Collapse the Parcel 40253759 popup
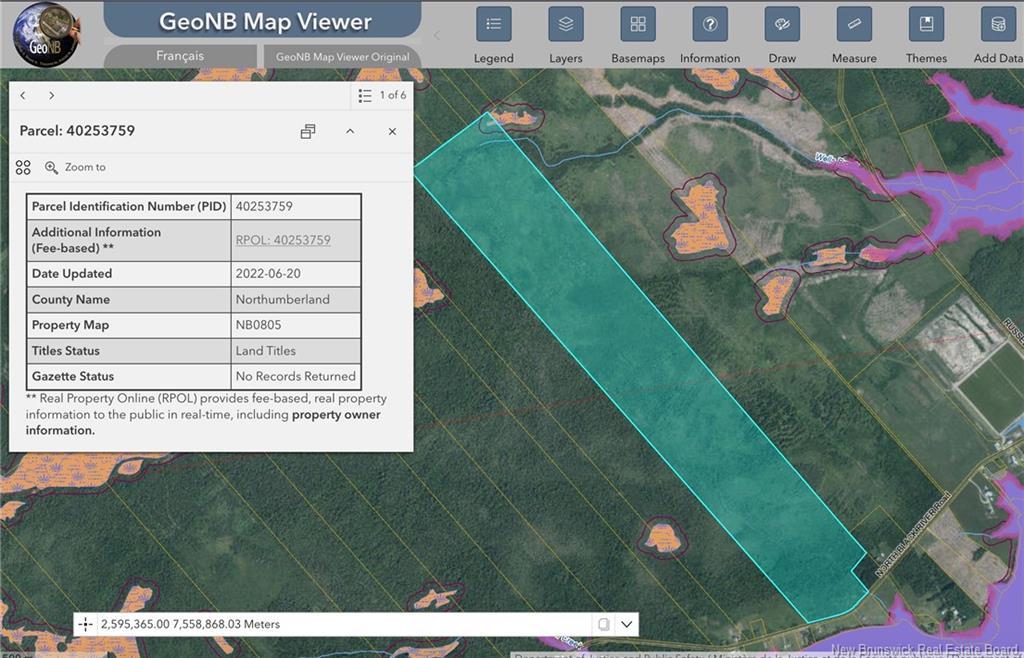This screenshot has width=1024, height=658. tap(350, 131)
